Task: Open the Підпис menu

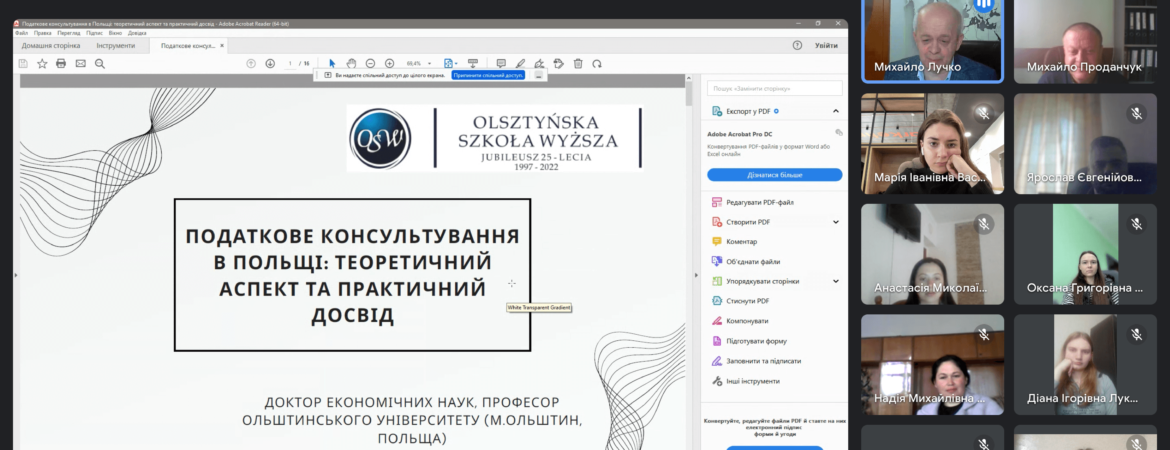Action: [x=94, y=33]
